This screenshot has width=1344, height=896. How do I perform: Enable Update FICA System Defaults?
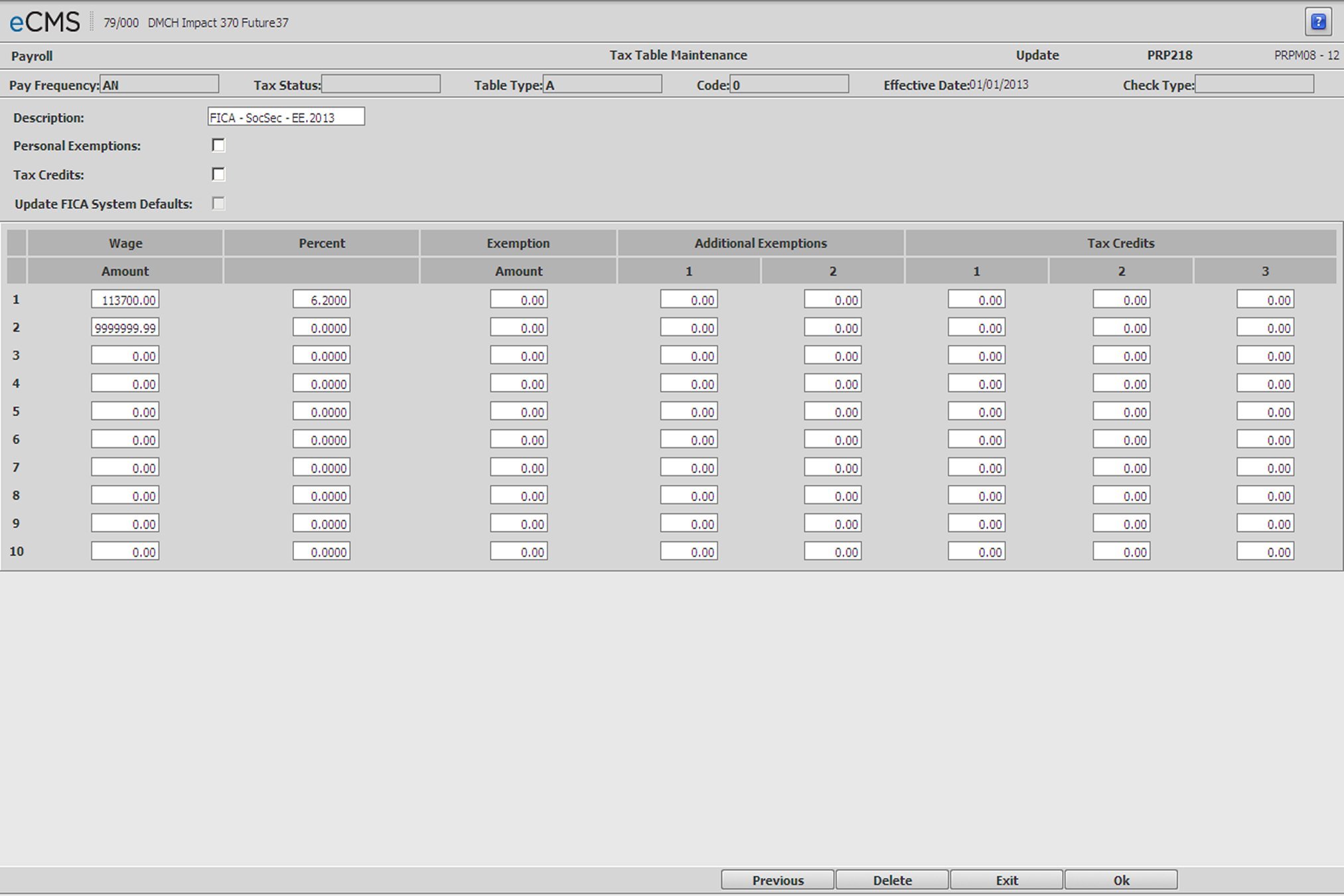tap(217, 204)
